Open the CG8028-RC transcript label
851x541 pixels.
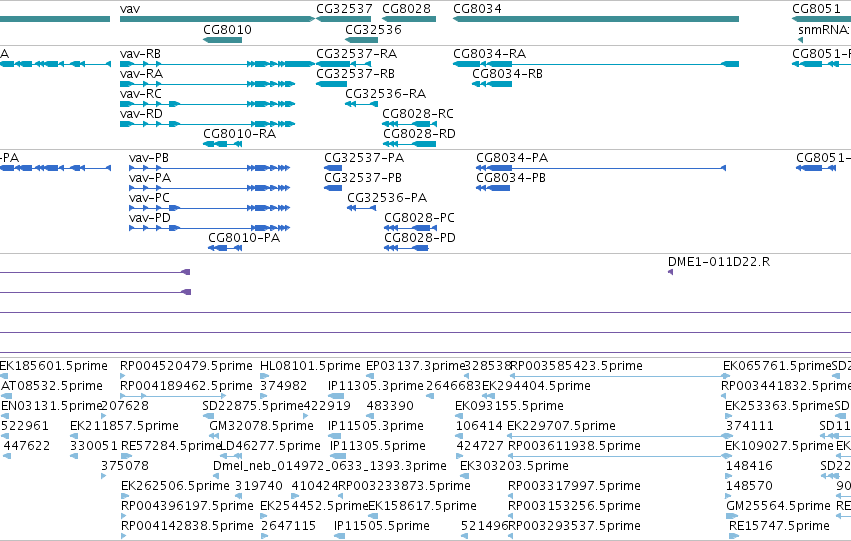(x=418, y=114)
